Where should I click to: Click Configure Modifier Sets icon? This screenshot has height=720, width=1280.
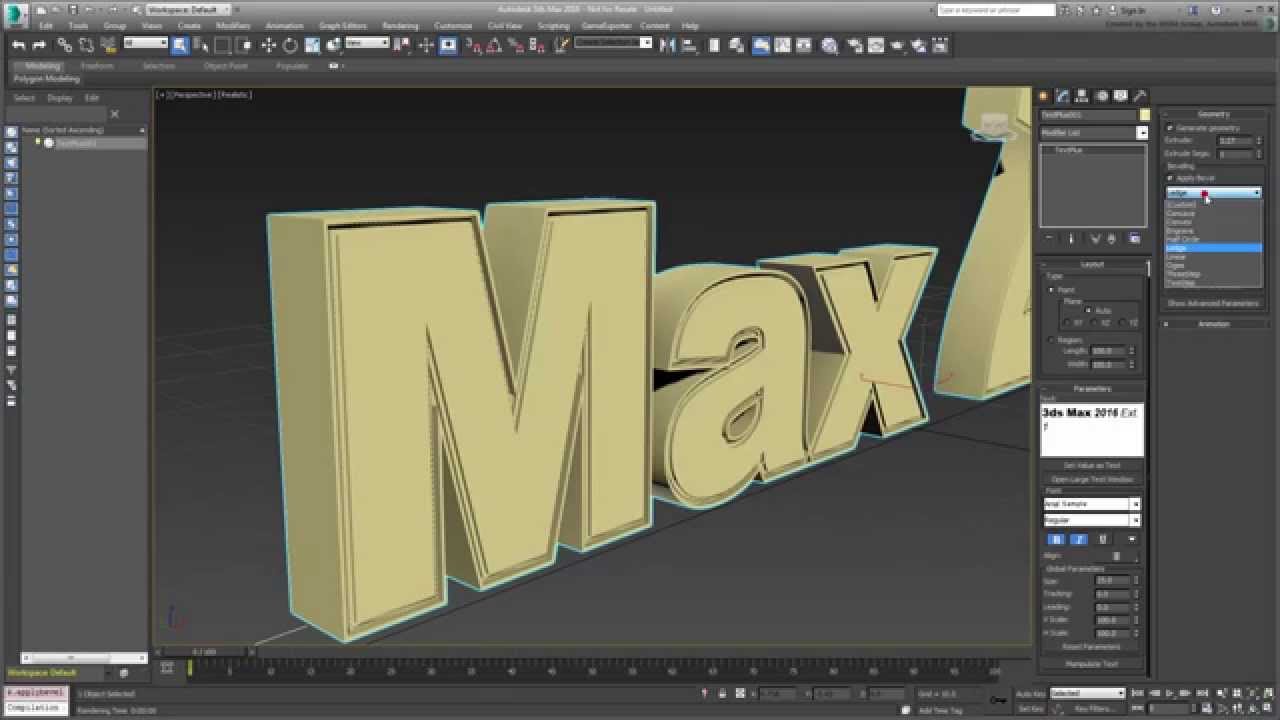[1134, 239]
